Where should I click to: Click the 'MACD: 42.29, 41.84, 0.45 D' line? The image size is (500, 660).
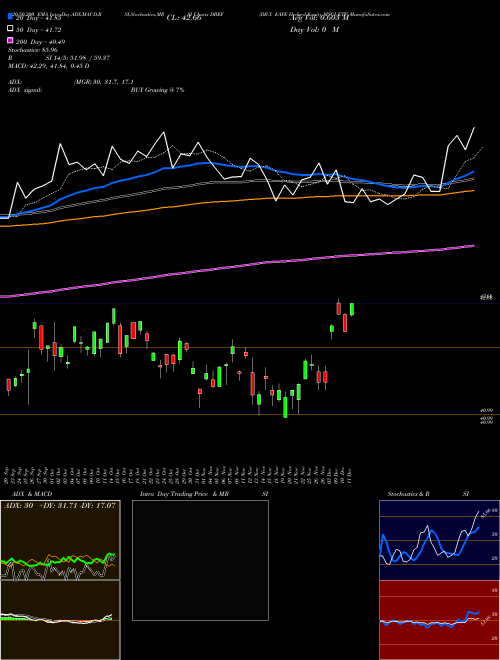click(x=49, y=66)
